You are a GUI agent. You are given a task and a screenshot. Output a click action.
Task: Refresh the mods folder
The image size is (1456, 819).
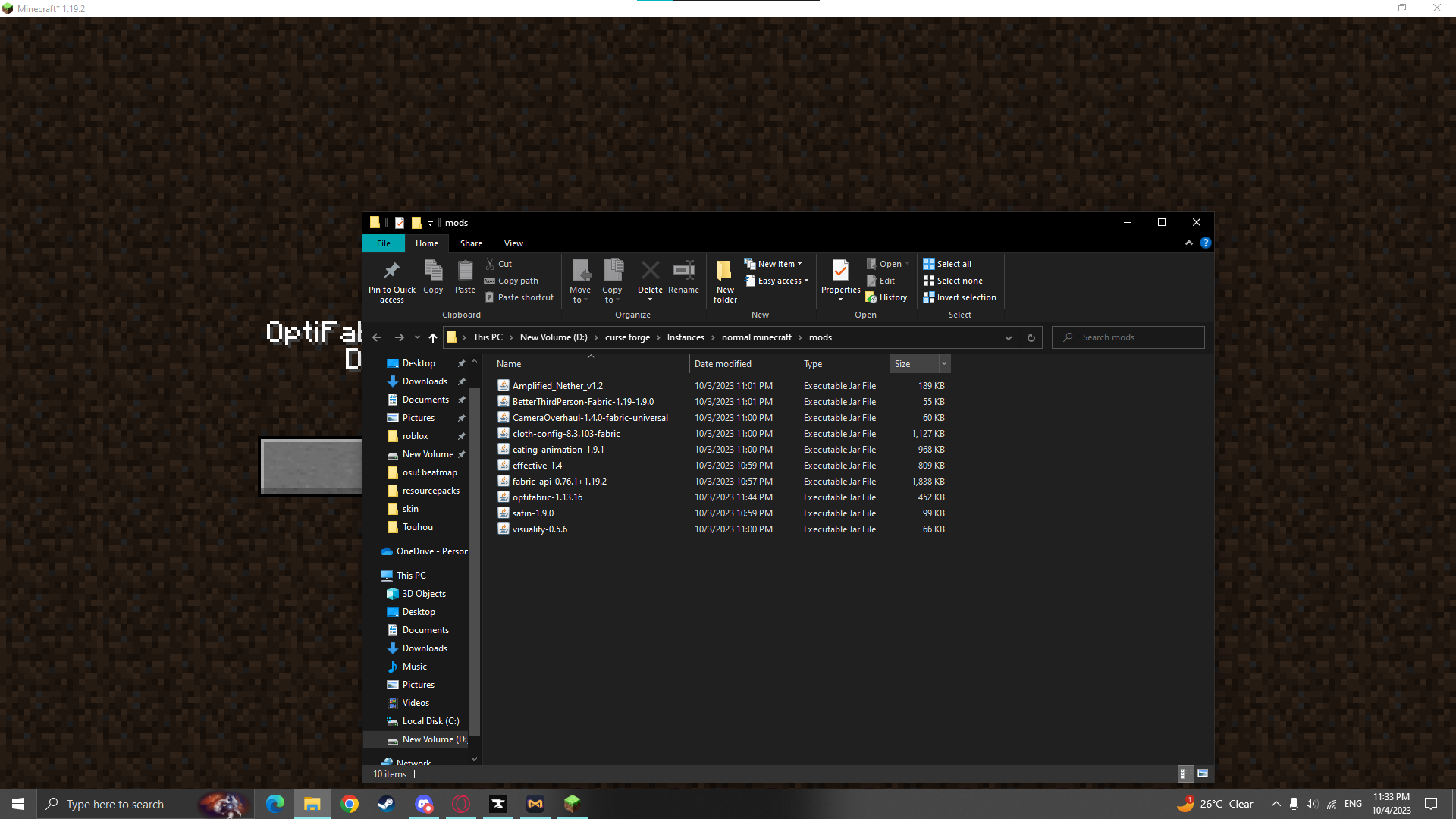tap(1031, 337)
